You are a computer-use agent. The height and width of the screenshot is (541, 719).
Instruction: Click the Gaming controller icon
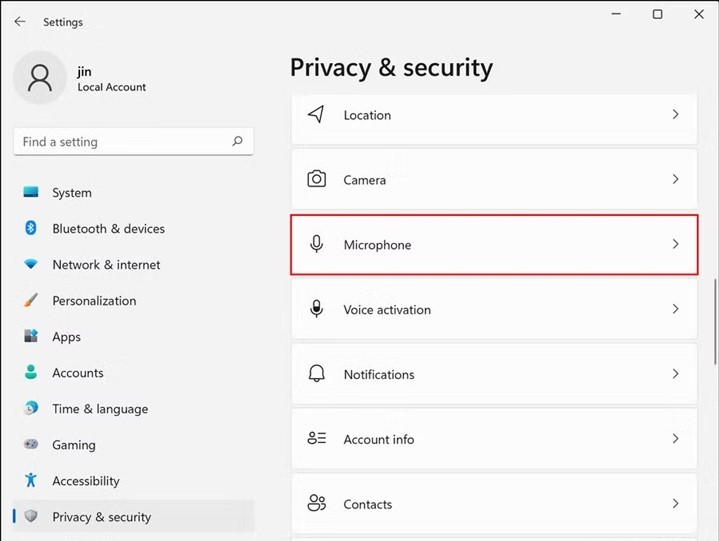click(x=31, y=445)
